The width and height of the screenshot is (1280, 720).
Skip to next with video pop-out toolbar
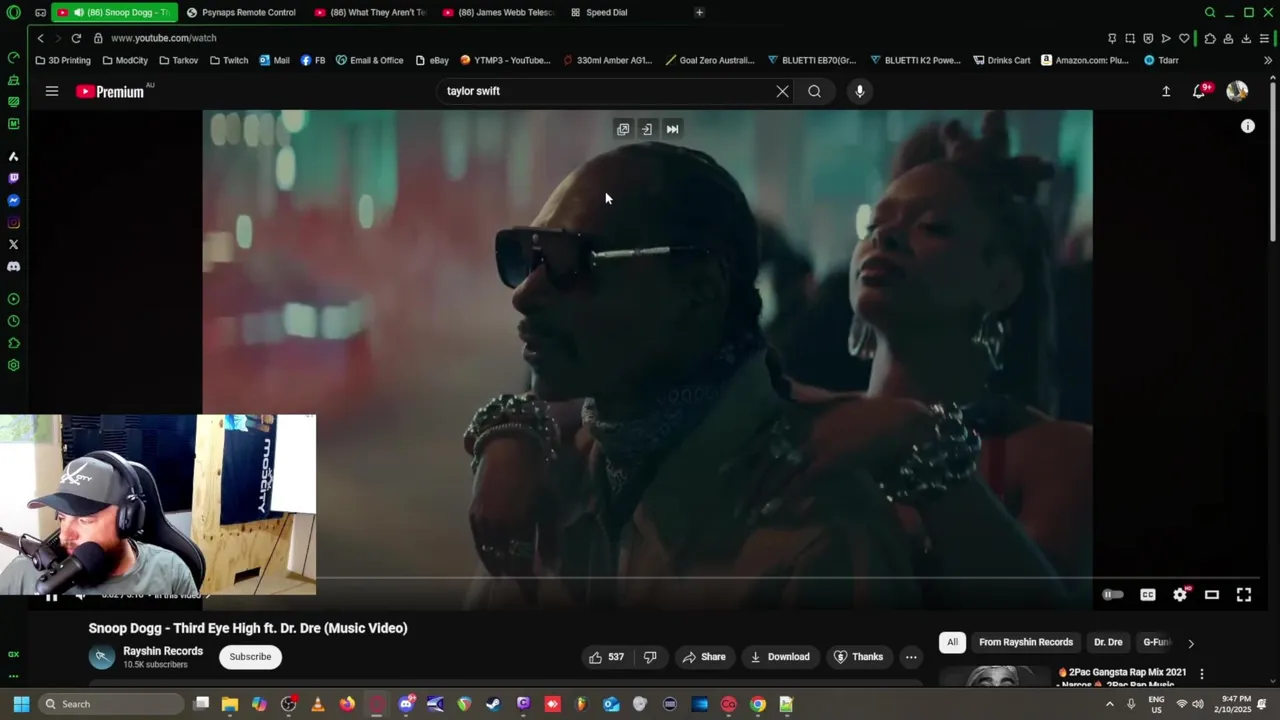tap(672, 129)
